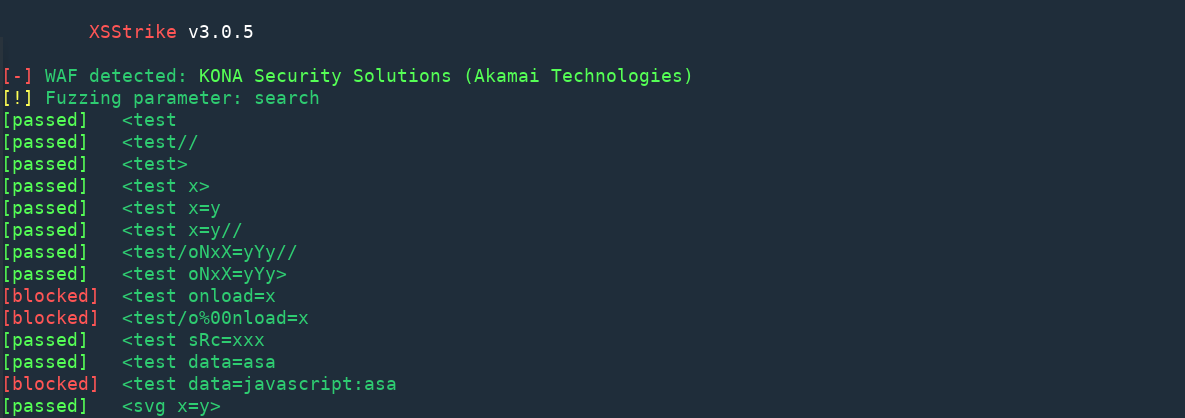Click the '<test x=y' payload line
The height and width of the screenshot is (418, 1185).
172,208
